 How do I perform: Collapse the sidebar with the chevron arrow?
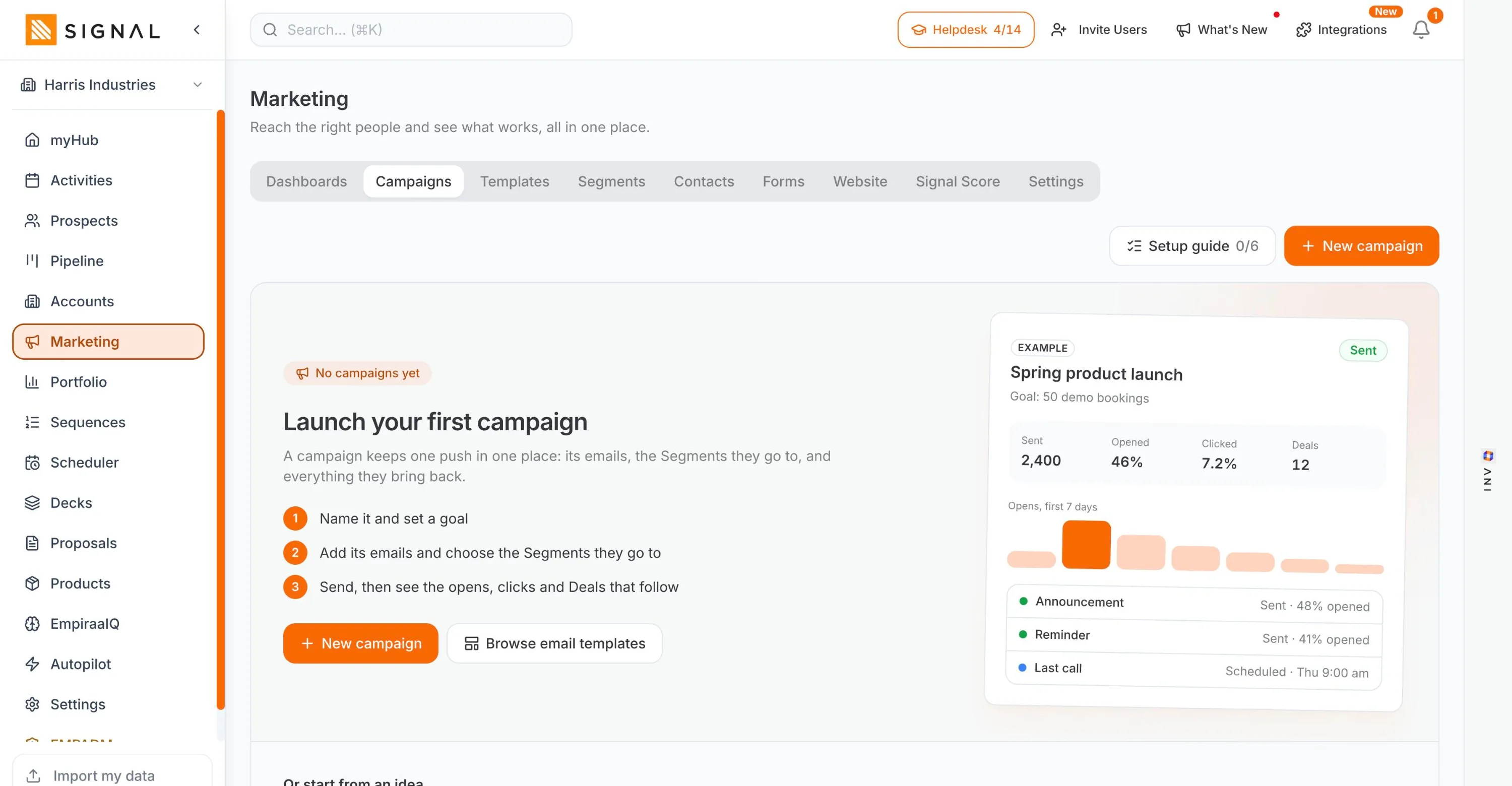tap(197, 30)
